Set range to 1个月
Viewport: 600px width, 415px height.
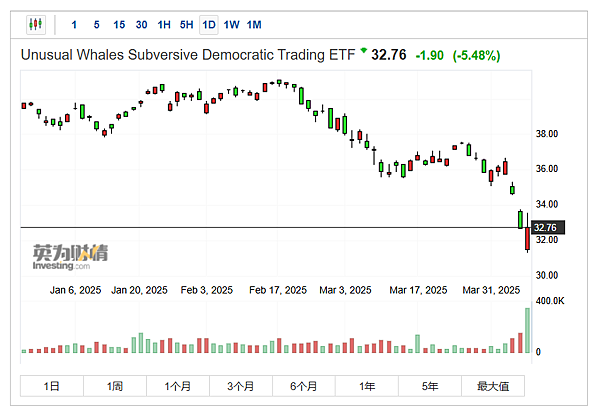(x=178, y=386)
